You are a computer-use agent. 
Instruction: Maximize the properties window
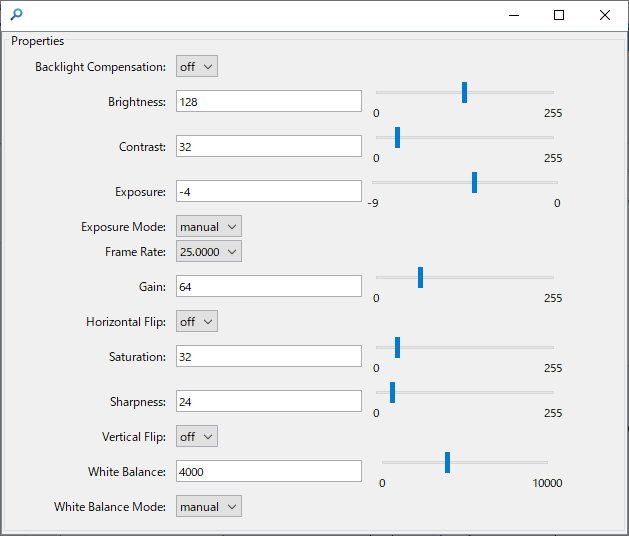(559, 15)
